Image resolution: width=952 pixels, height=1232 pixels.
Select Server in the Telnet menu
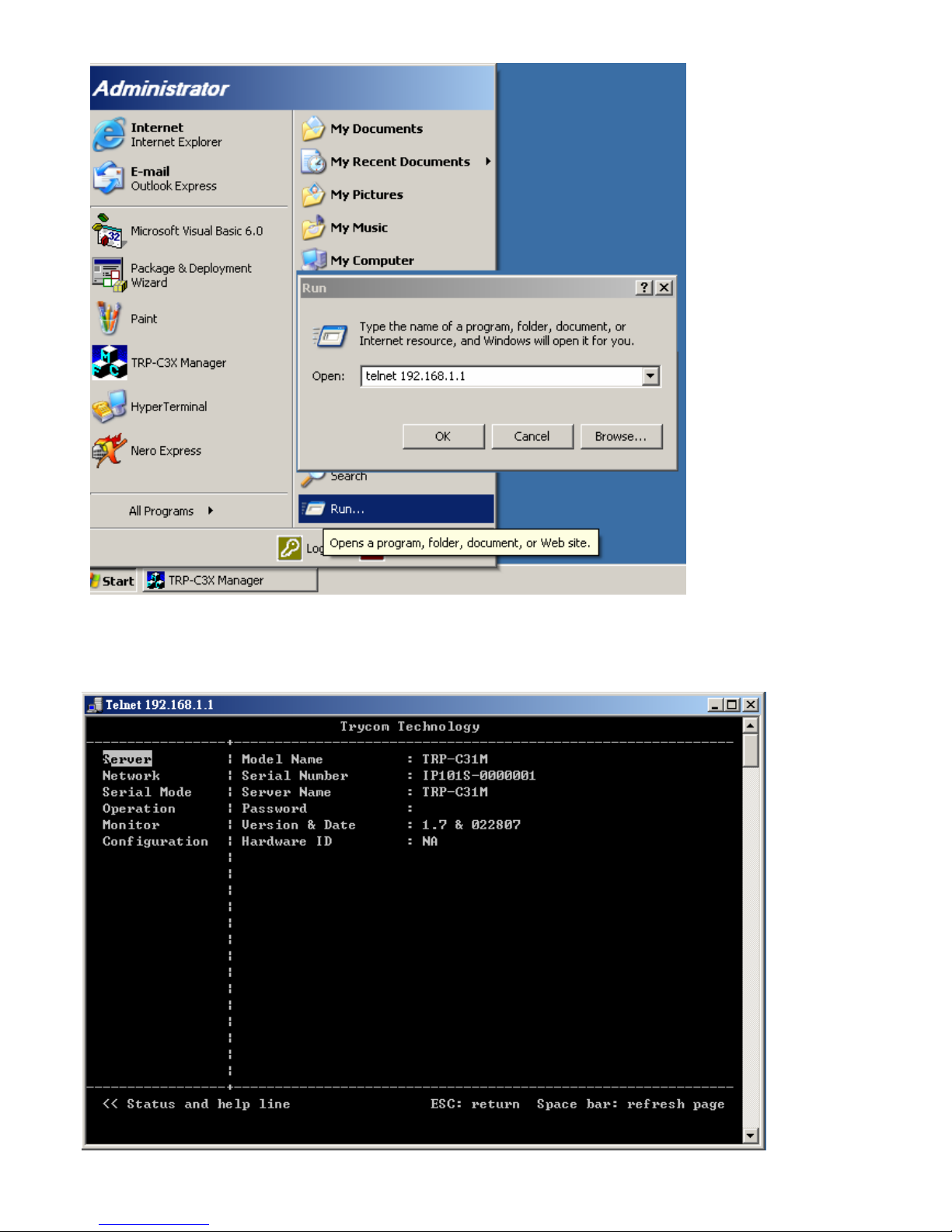coord(127,759)
